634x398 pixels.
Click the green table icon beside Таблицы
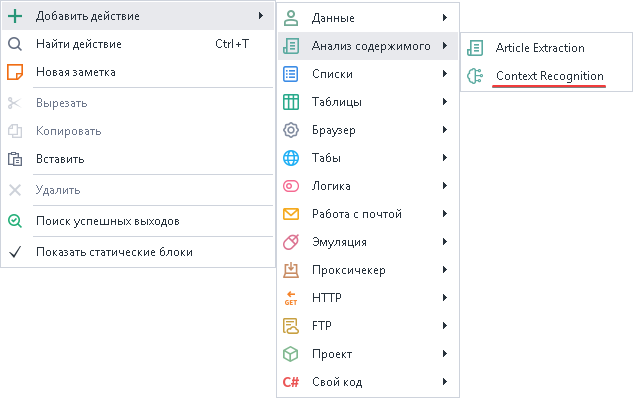point(291,102)
